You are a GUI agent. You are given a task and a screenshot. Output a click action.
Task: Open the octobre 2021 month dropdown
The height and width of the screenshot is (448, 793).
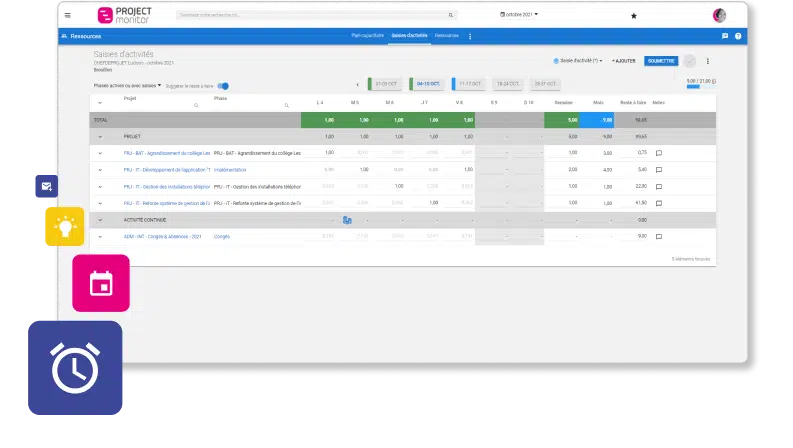(519, 15)
